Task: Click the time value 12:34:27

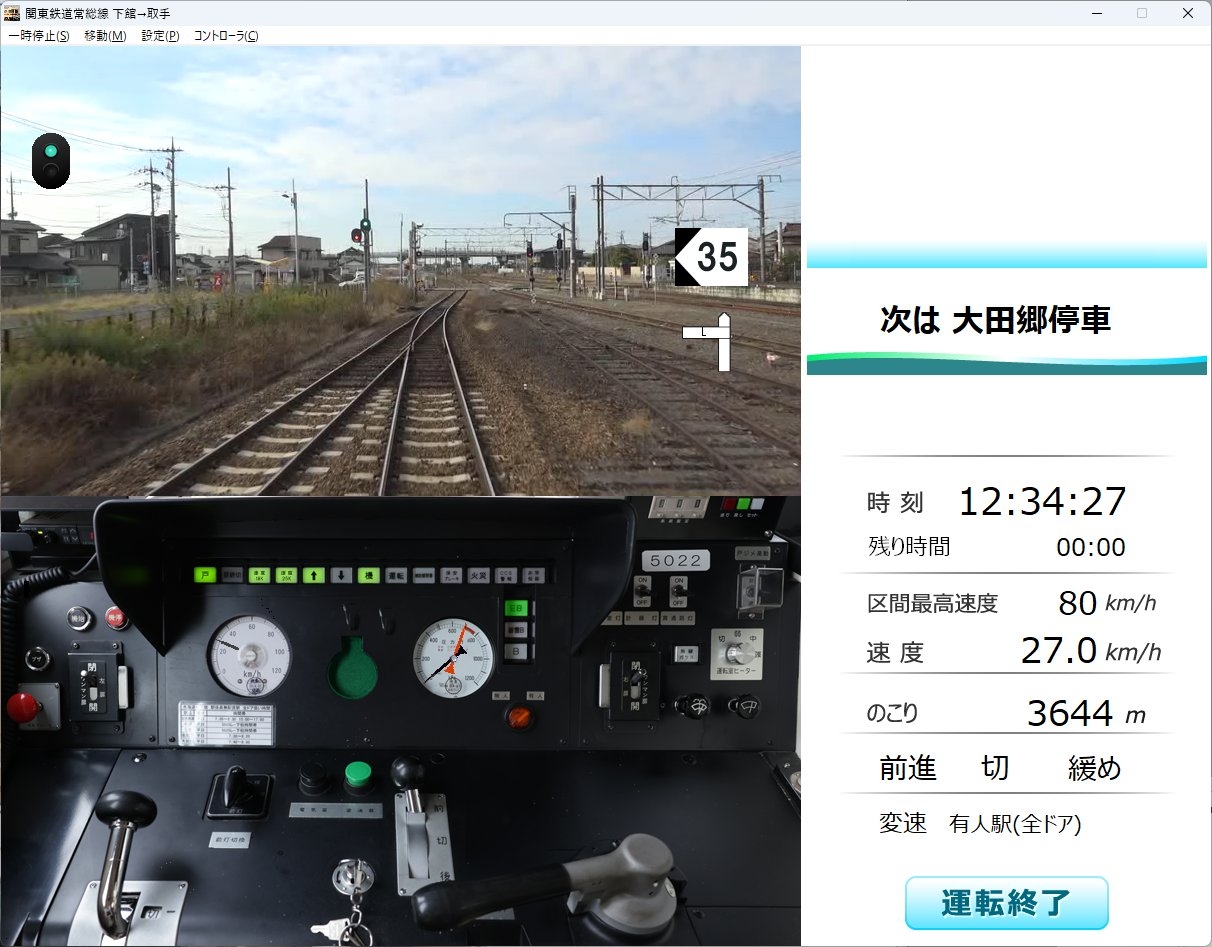Action: coord(1042,501)
